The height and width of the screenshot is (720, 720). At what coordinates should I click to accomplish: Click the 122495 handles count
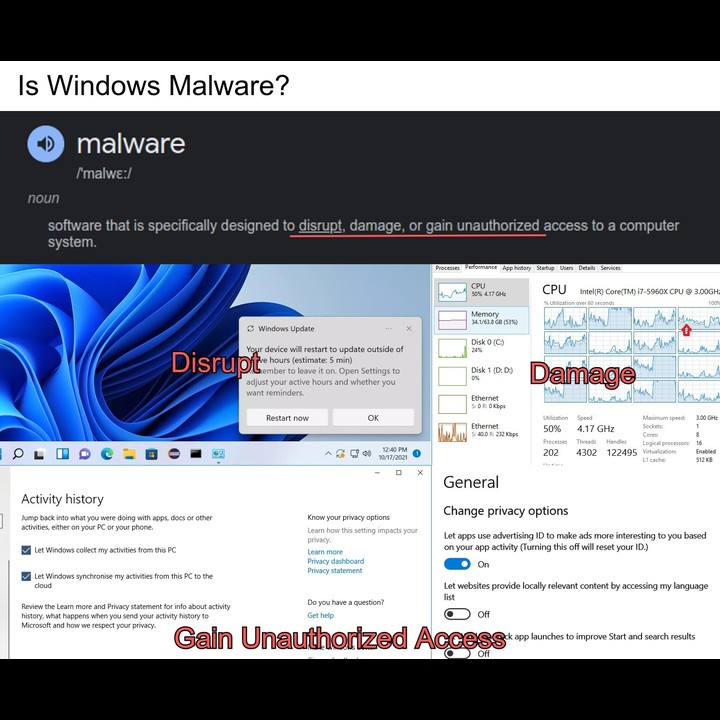pos(622,453)
